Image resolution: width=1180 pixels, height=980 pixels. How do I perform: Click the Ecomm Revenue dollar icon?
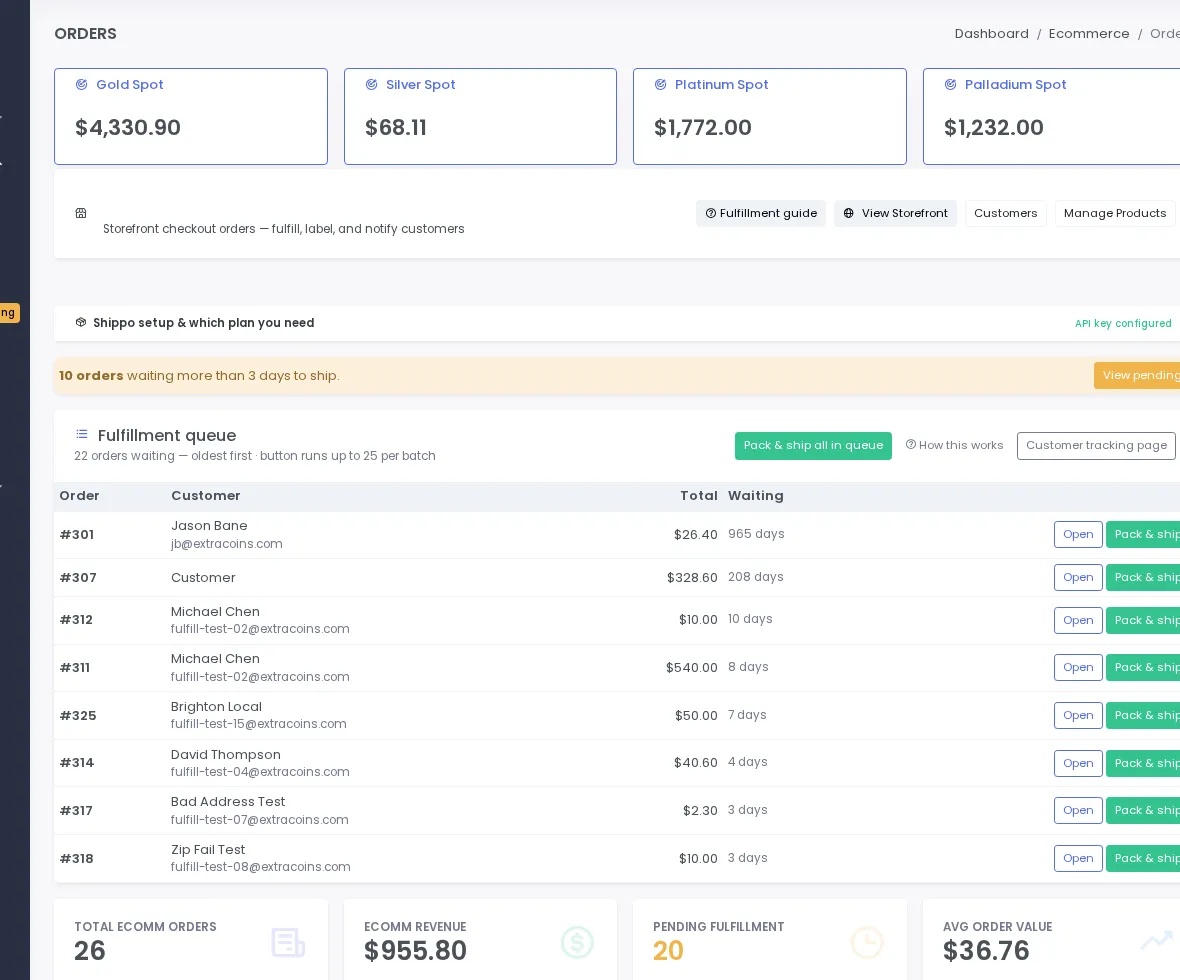tap(577, 942)
